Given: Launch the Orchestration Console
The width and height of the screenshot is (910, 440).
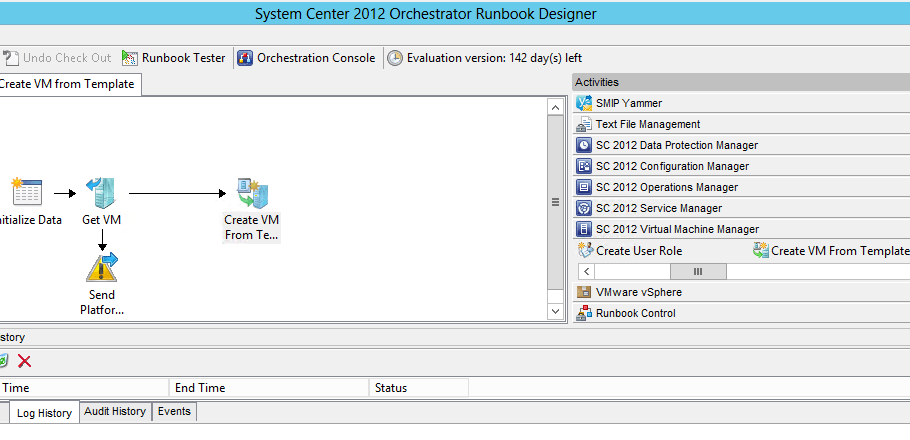Looking at the screenshot, I should (x=306, y=58).
